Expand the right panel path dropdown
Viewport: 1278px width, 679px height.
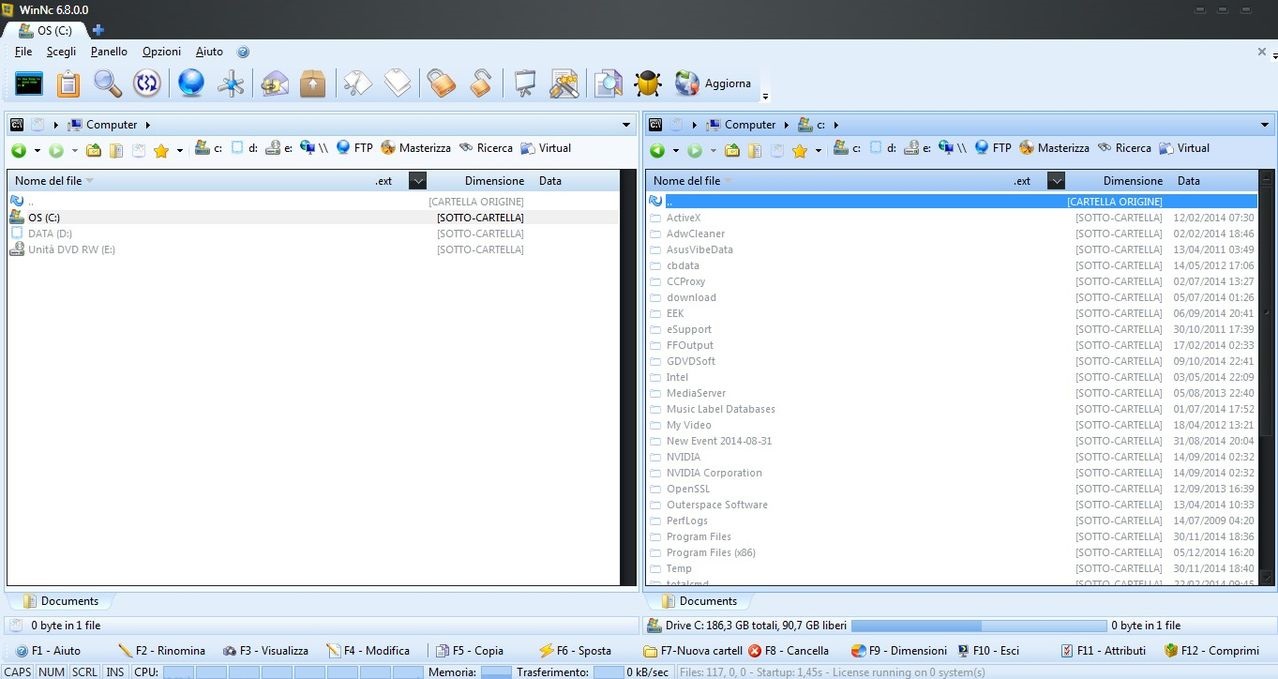[x=1265, y=125]
